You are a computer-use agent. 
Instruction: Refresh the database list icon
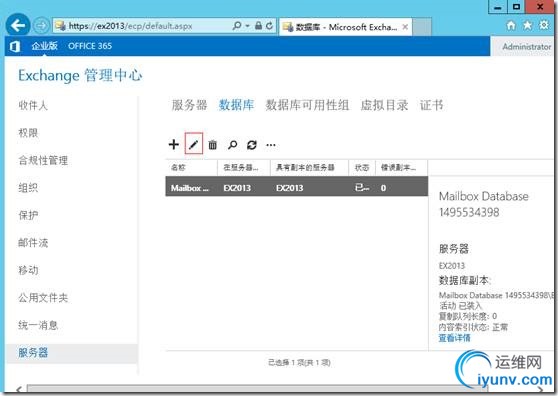[x=252, y=145]
